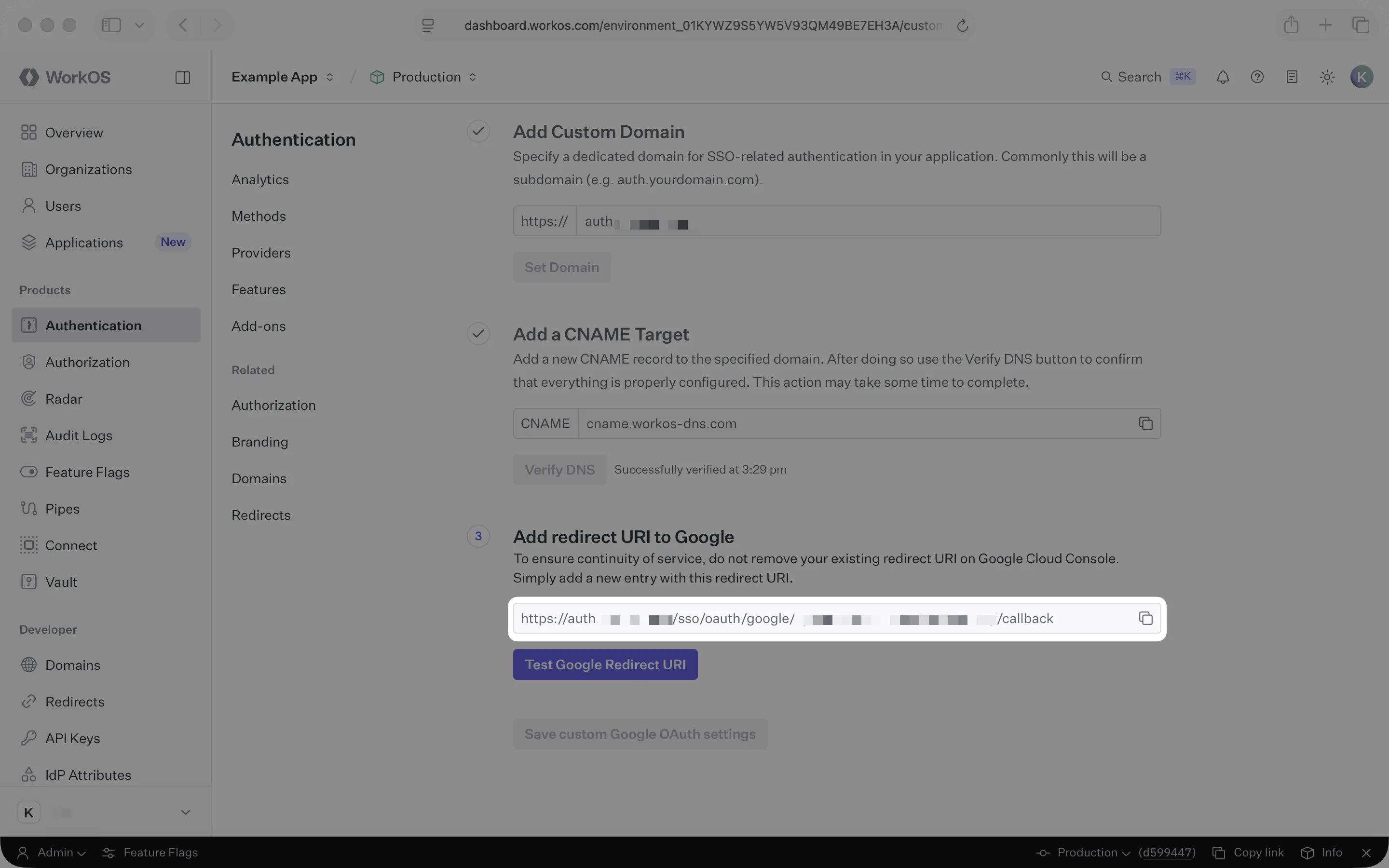Open Vault product page
Image resolution: width=1389 pixels, height=868 pixels.
(106, 582)
